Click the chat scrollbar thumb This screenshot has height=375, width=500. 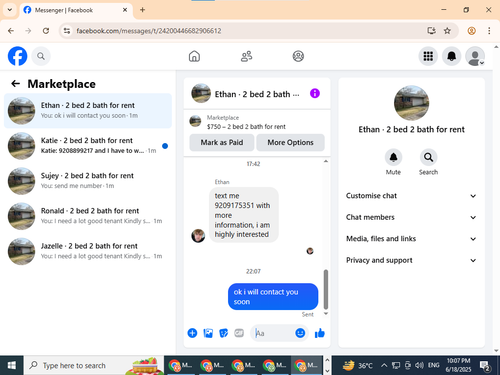tap(326, 289)
